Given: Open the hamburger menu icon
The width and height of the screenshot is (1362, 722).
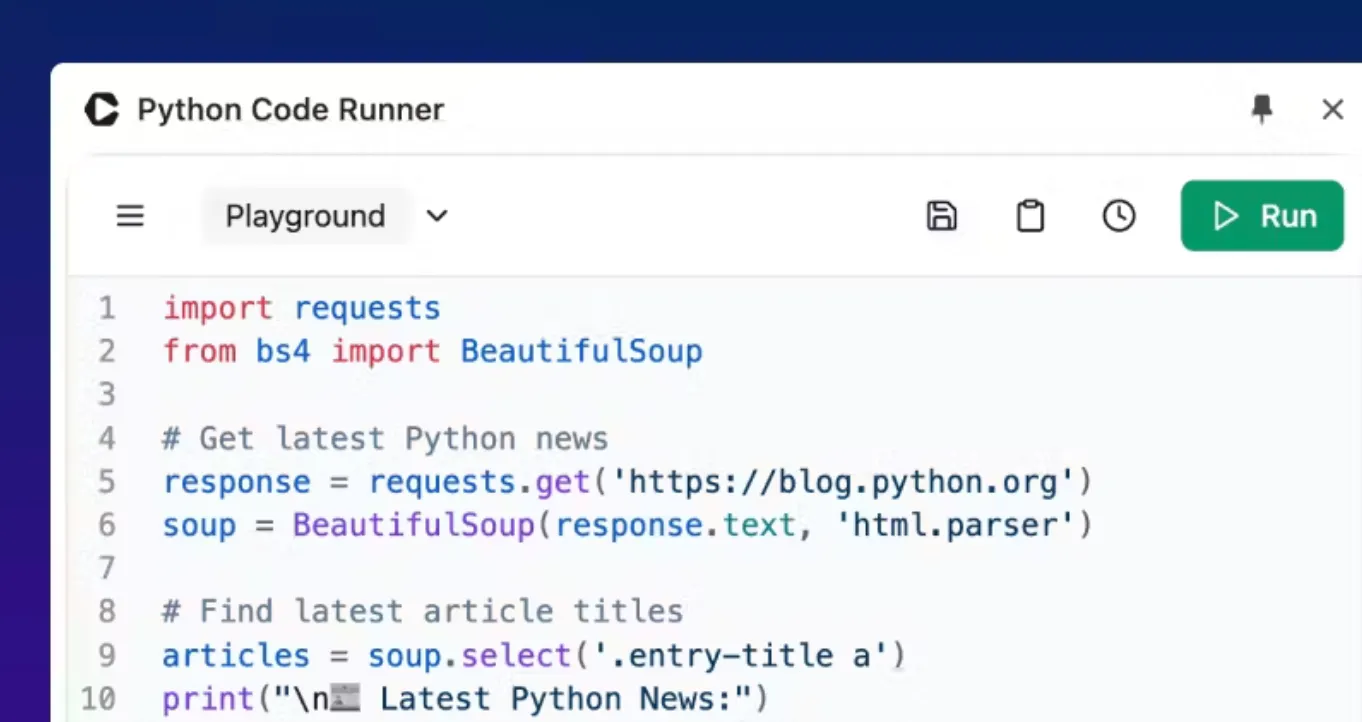Looking at the screenshot, I should pyautogui.click(x=130, y=216).
